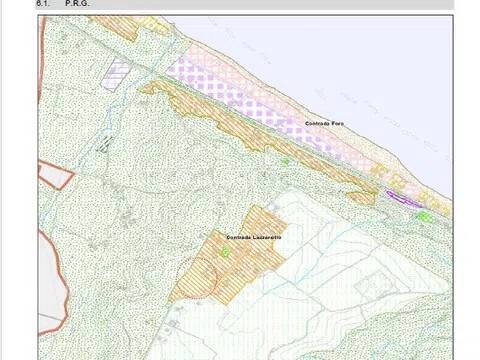Click the yellow patterned zone near lower coast
480x360 pixels.
(x=410, y=188)
